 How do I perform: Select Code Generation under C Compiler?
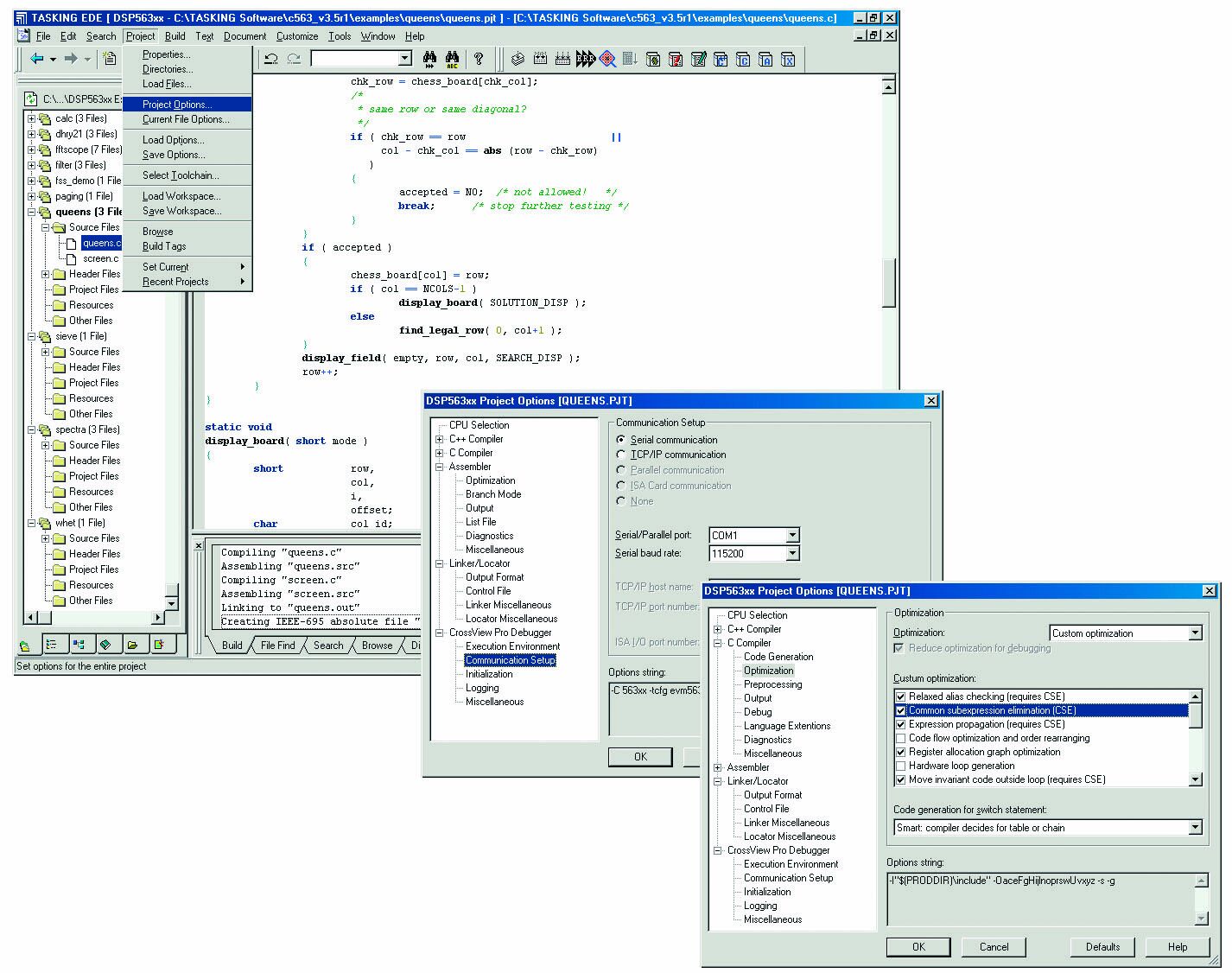pos(778,657)
